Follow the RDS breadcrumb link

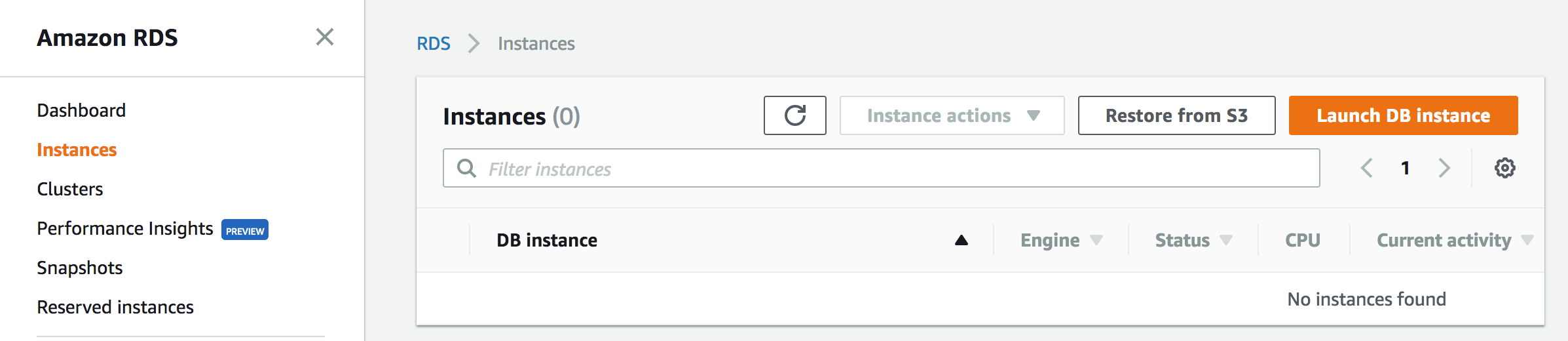pyautogui.click(x=434, y=43)
